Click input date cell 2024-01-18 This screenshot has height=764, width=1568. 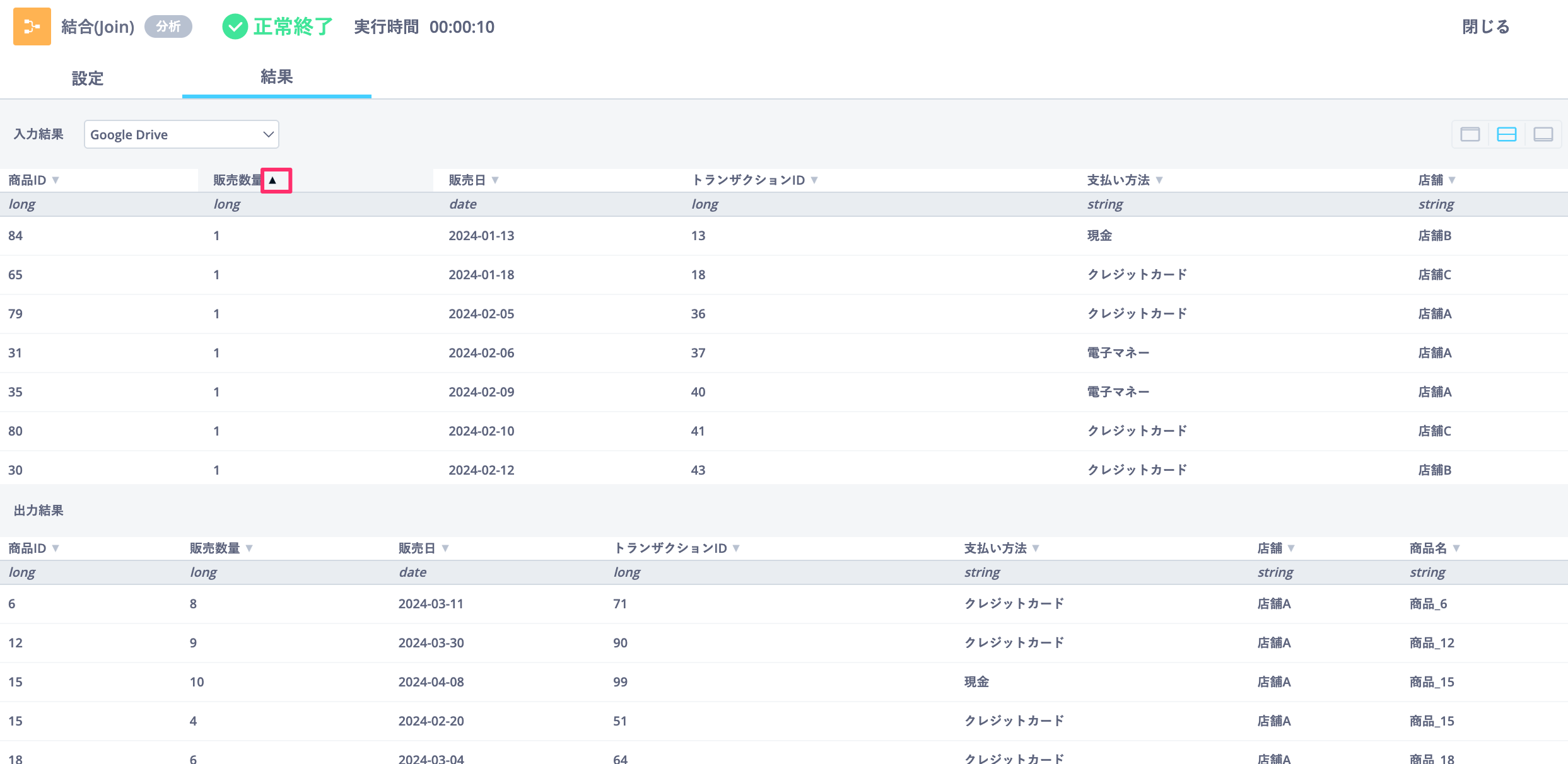click(x=481, y=275)
